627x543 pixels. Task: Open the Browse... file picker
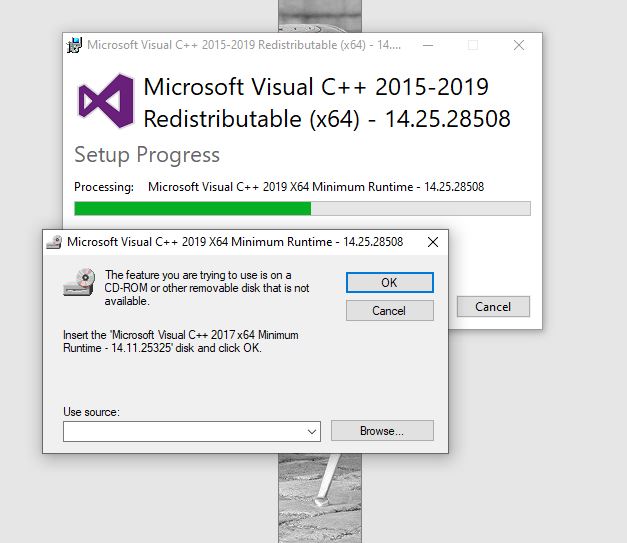382,431
